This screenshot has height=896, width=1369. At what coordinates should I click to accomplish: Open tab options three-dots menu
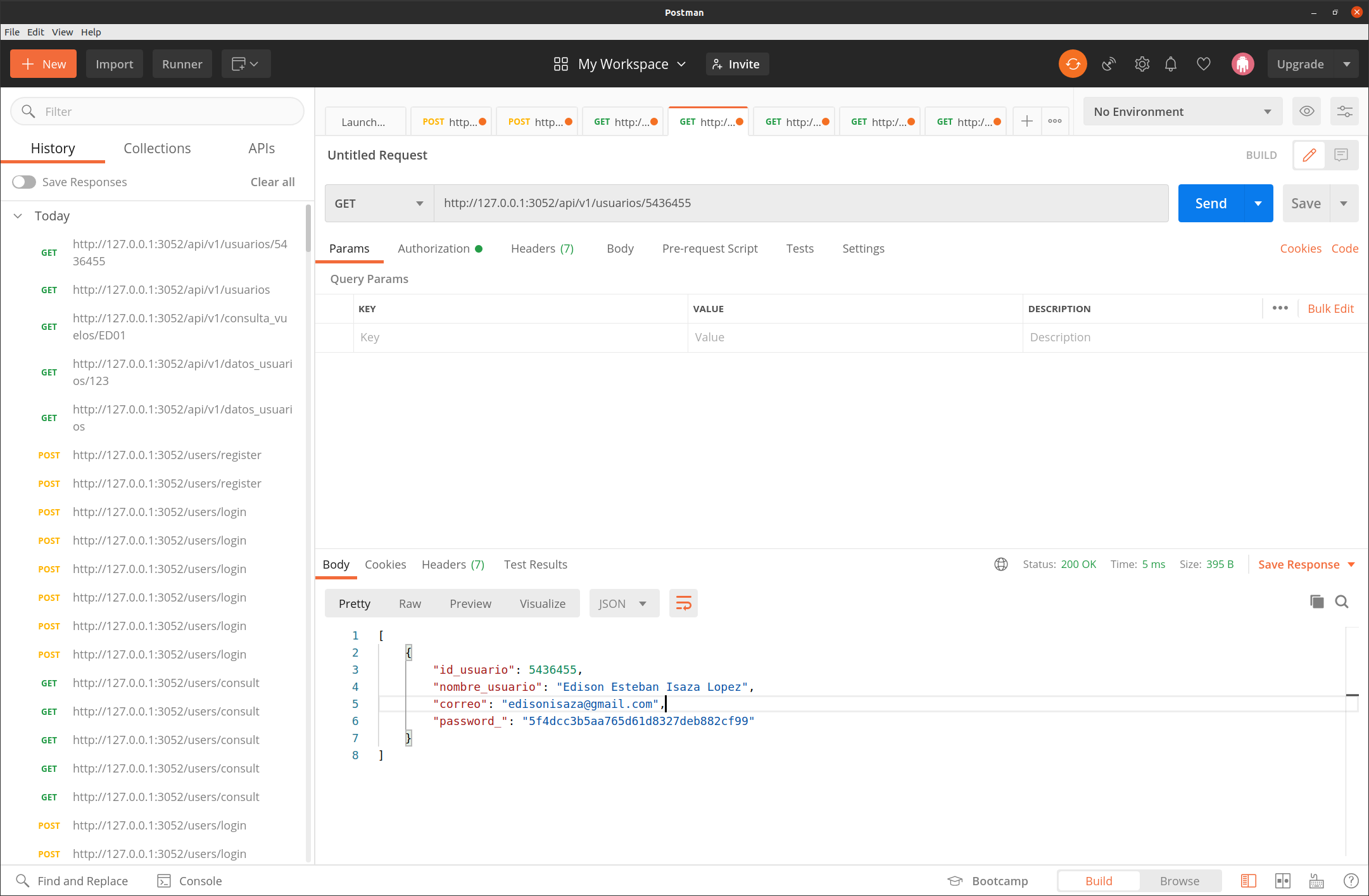(1055, 122)
